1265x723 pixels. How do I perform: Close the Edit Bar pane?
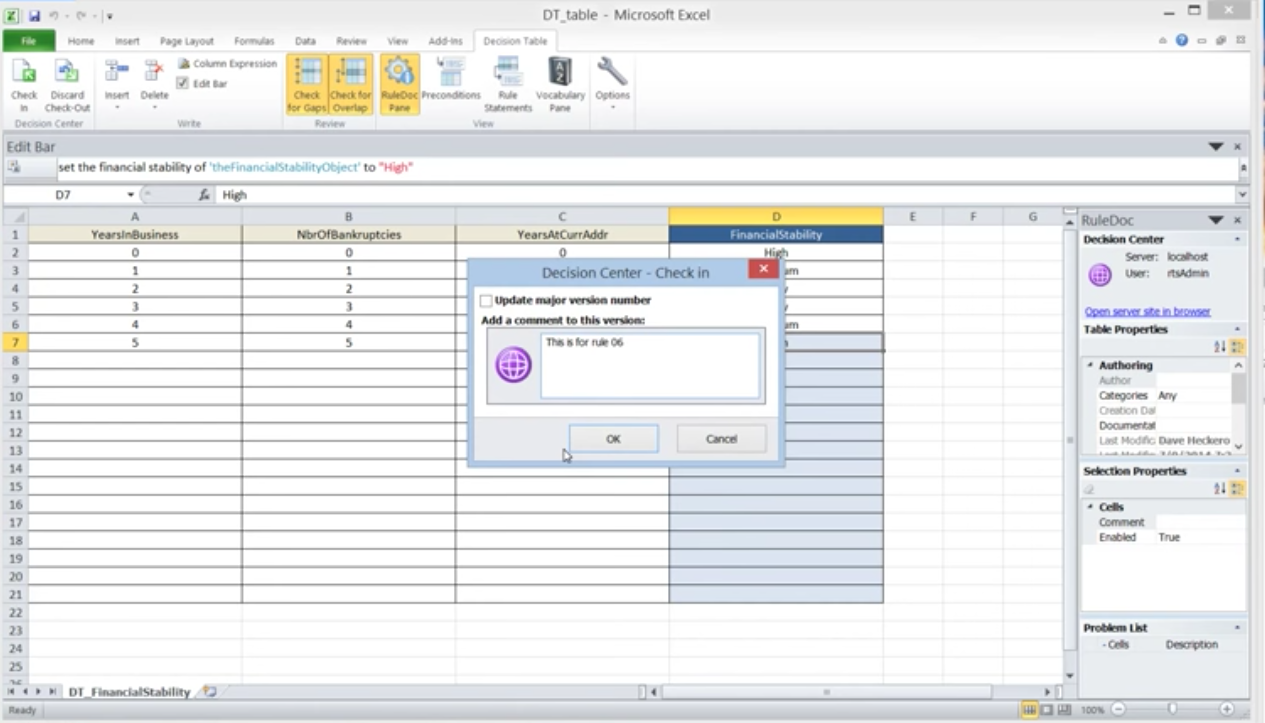pyautogui.click(x=1238, y=146)
